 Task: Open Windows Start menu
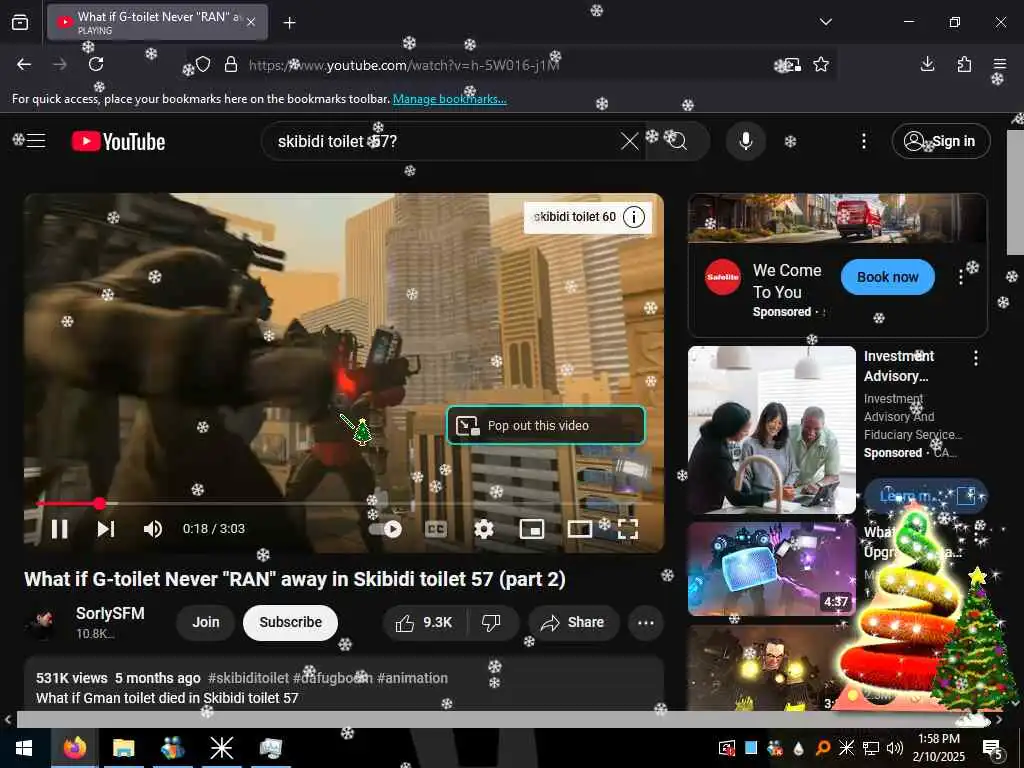pos(24,748)
